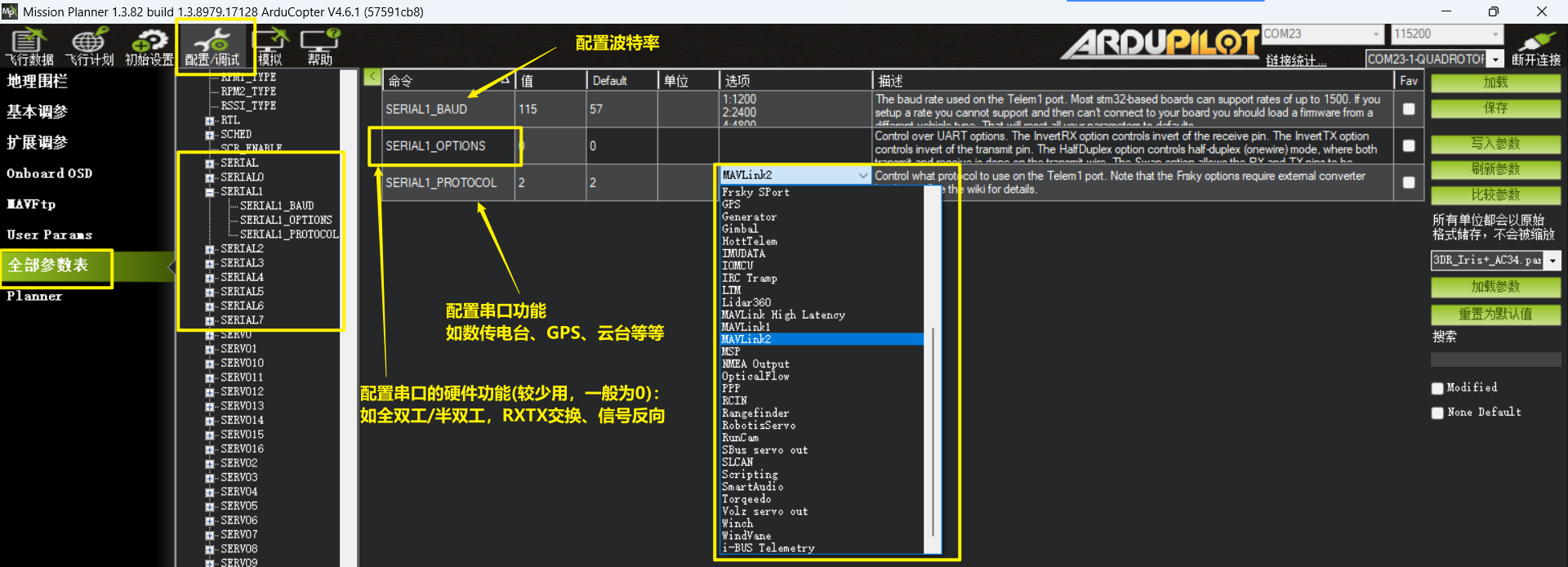Open the COM23 port dropdown

click(x=1376, y=34)
